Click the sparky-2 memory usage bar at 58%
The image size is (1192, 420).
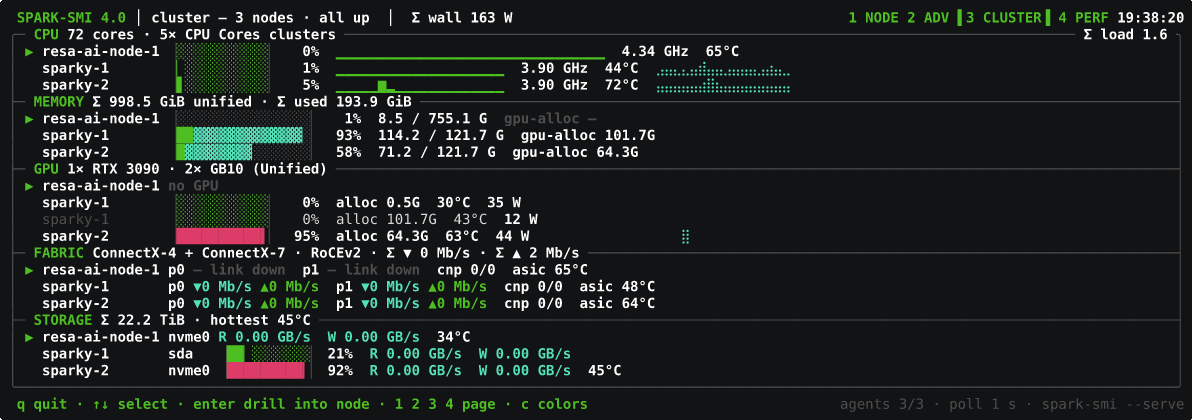point(243,152)
